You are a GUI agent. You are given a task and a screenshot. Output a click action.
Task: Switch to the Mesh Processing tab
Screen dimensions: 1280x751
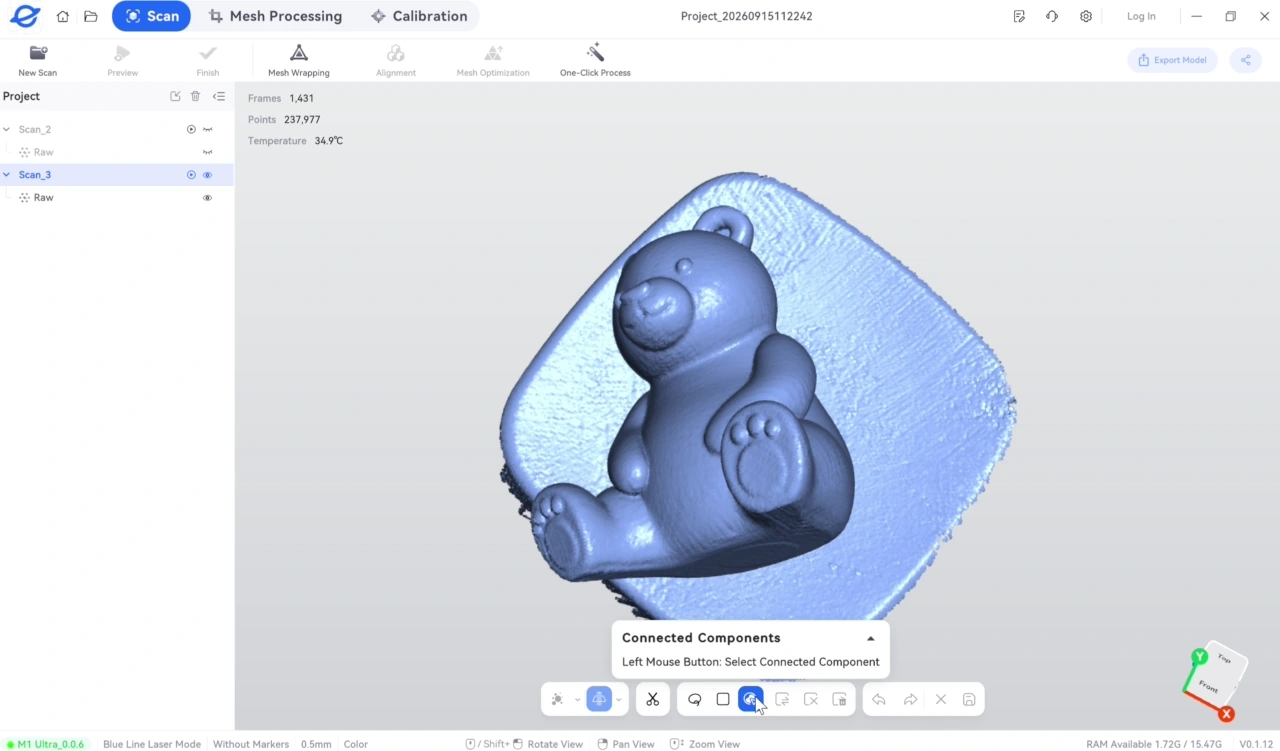click(275, 16)
